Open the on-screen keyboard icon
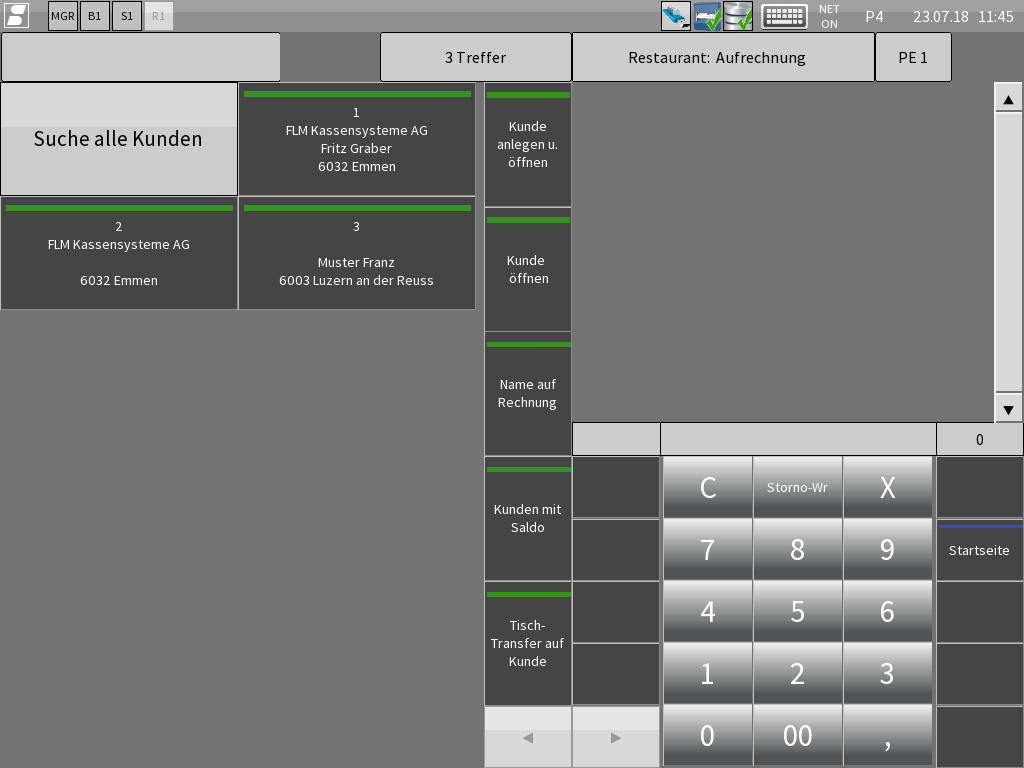Viewport: 1024px width, 768px height. pos(784,16)
